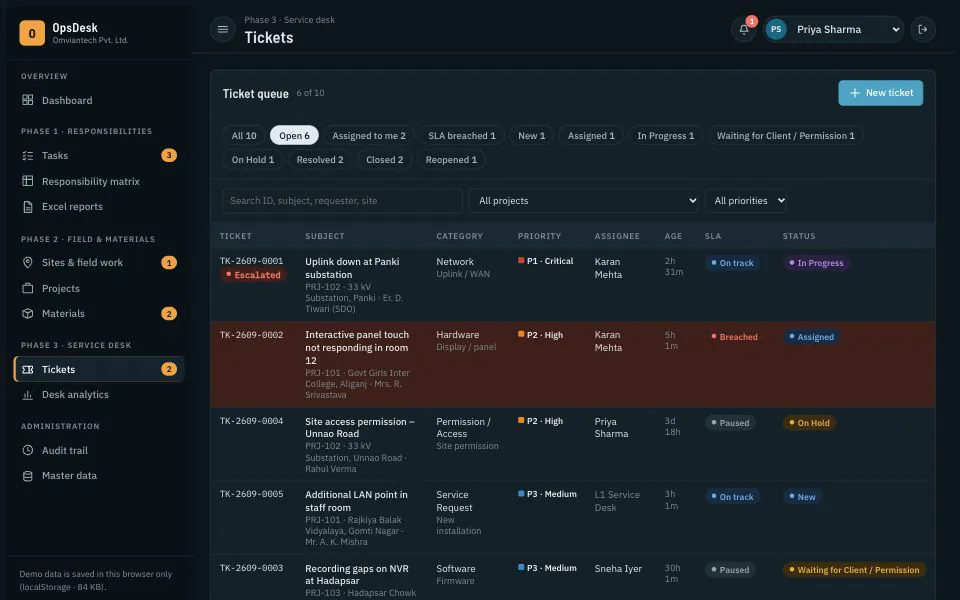Filter tickets by New 1 chip

coord(531,136)
